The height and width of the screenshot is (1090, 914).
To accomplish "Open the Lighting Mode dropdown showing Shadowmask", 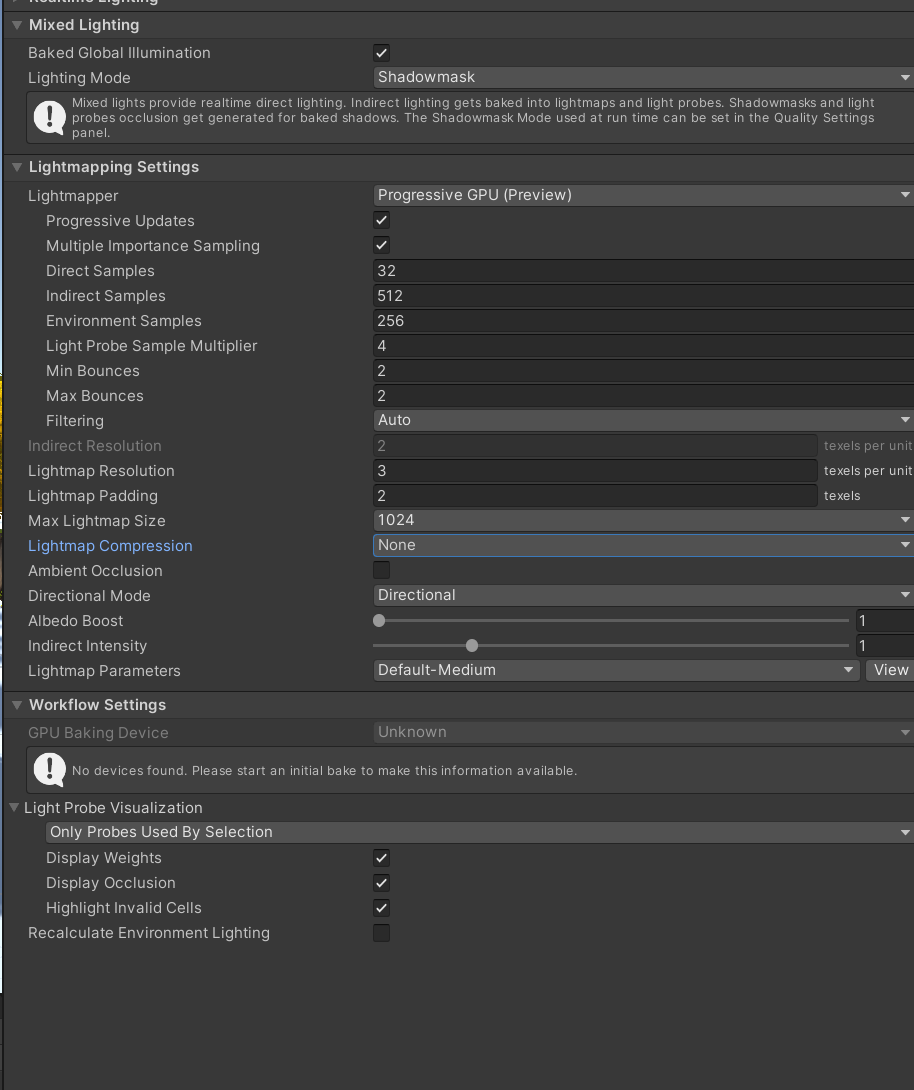I will coord(642,77).
